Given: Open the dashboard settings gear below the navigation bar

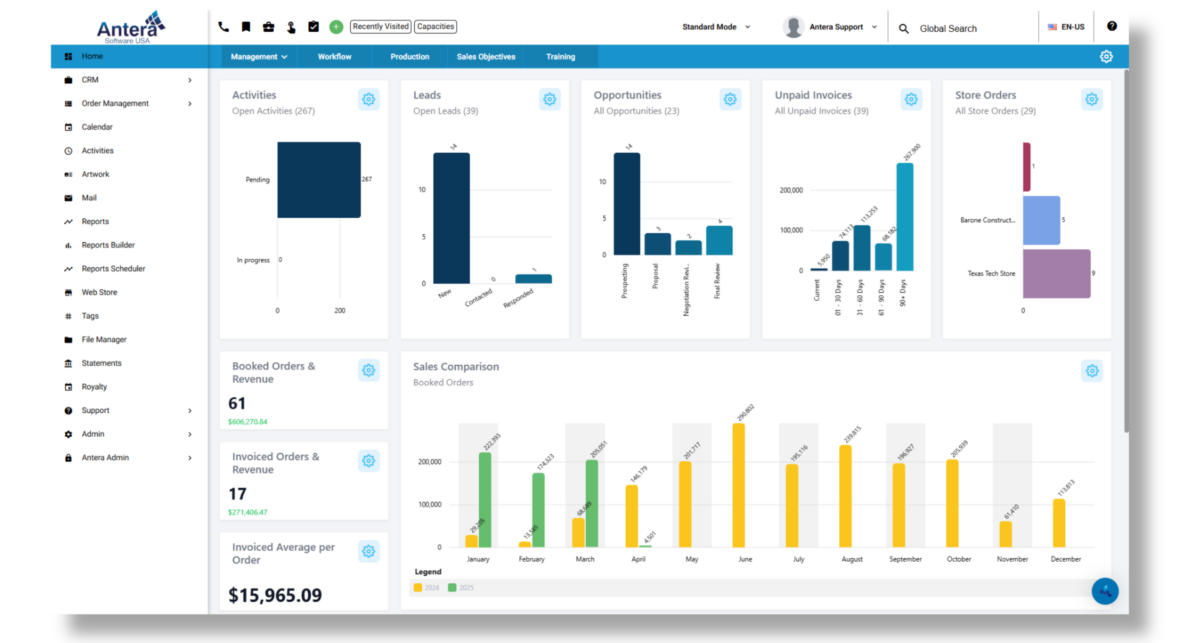Looking at the screenshot, I should 1105,57.
